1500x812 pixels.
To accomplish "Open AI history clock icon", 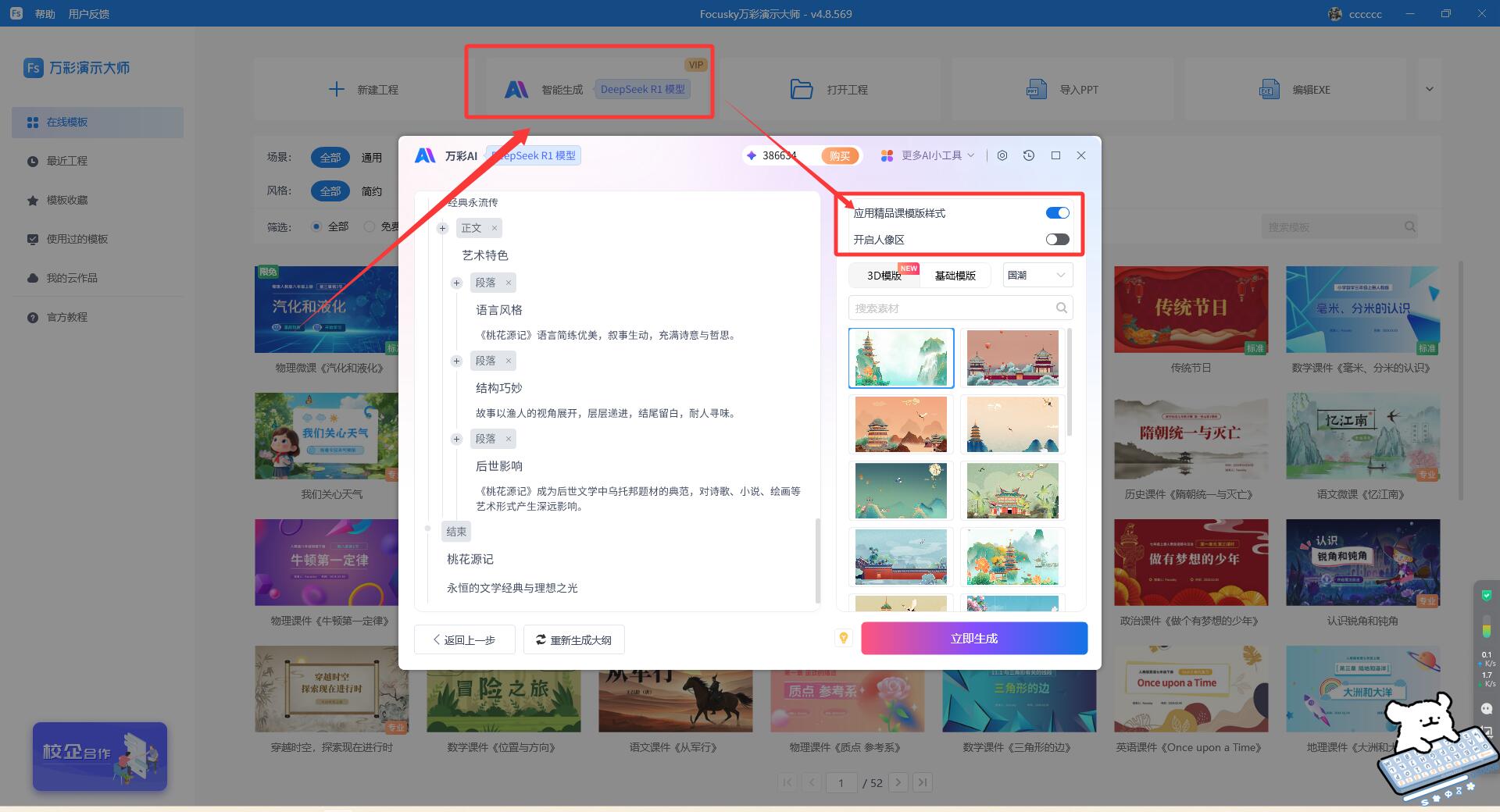I will point(1029,155).
